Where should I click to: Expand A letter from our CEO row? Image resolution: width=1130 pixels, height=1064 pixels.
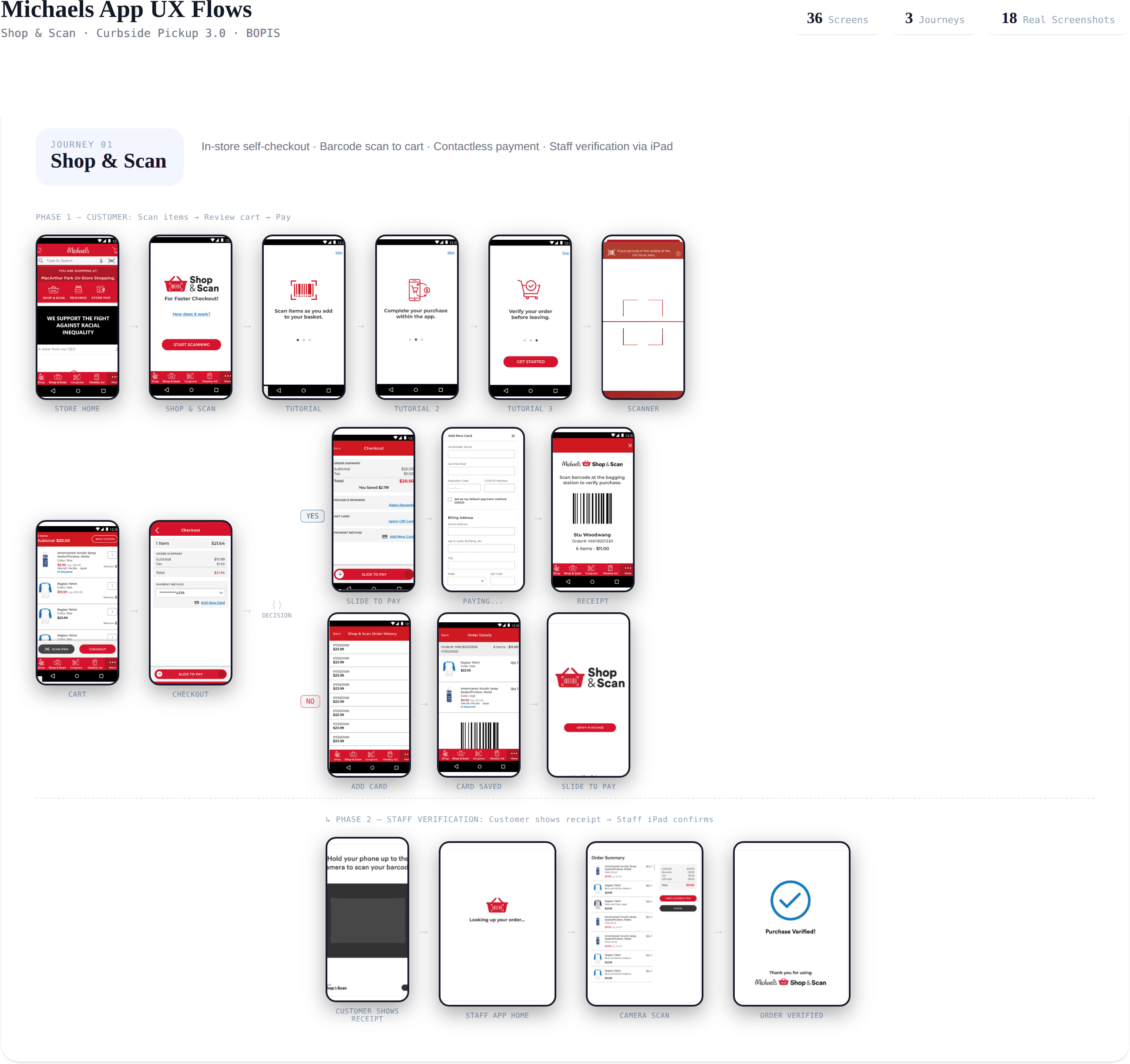click(77, 349)
